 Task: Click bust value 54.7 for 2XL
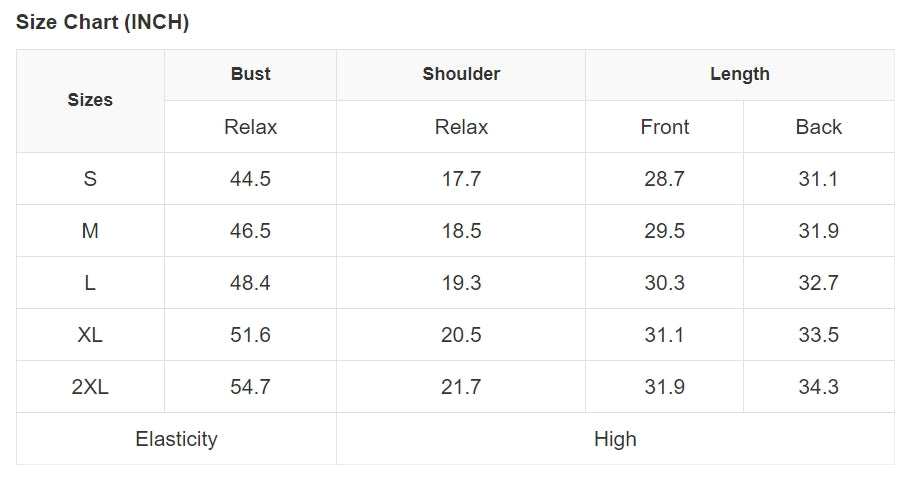coord(250,387)
